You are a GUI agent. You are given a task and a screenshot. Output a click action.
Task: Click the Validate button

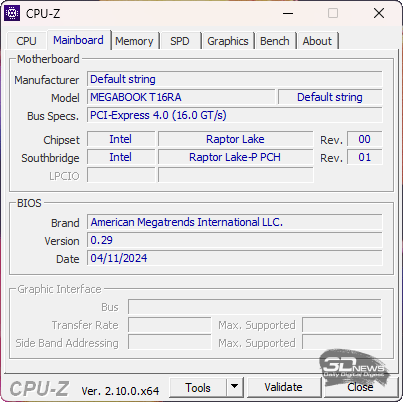[x=283, y=387]
